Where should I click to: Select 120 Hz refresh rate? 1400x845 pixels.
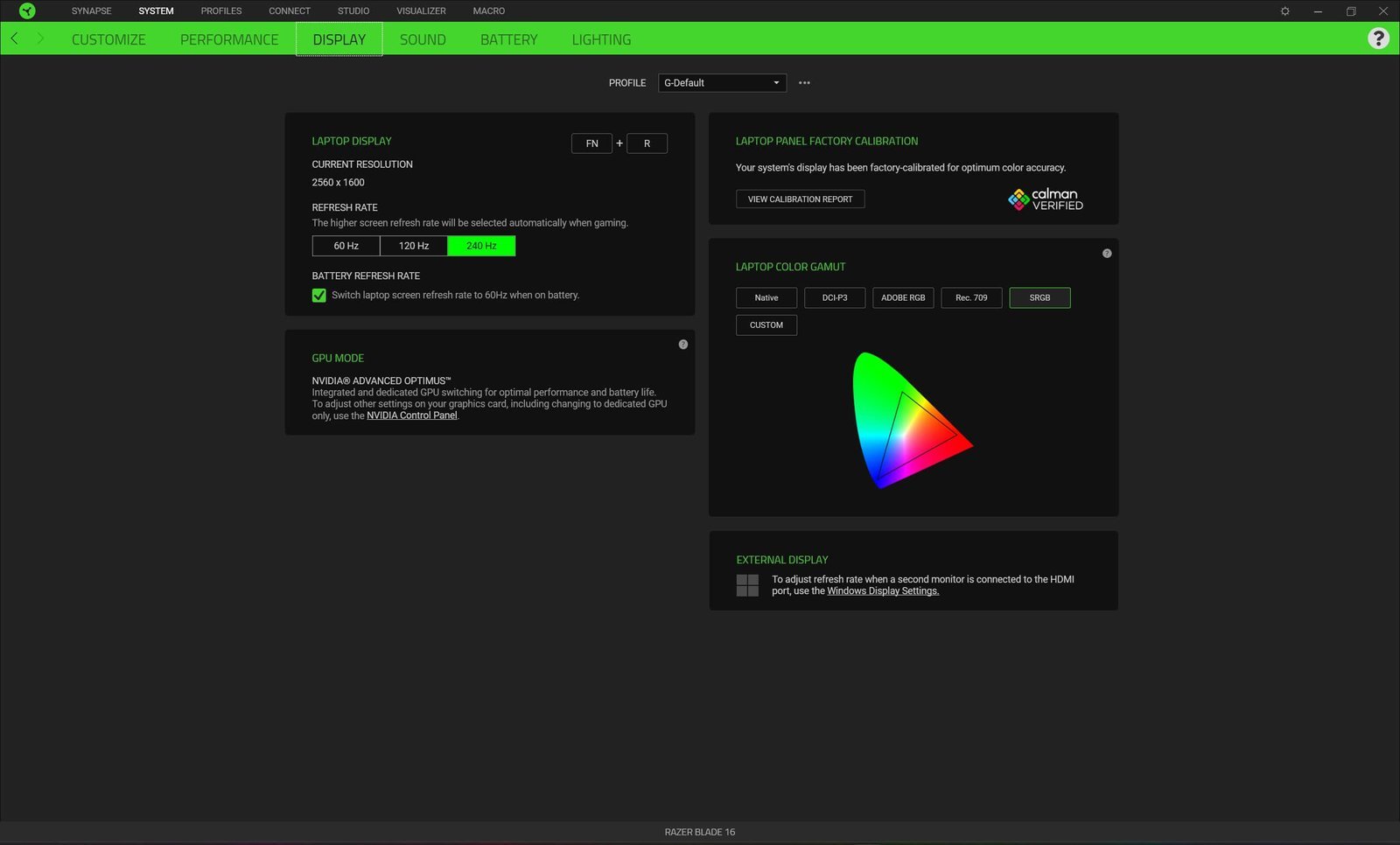pos(414,246)
